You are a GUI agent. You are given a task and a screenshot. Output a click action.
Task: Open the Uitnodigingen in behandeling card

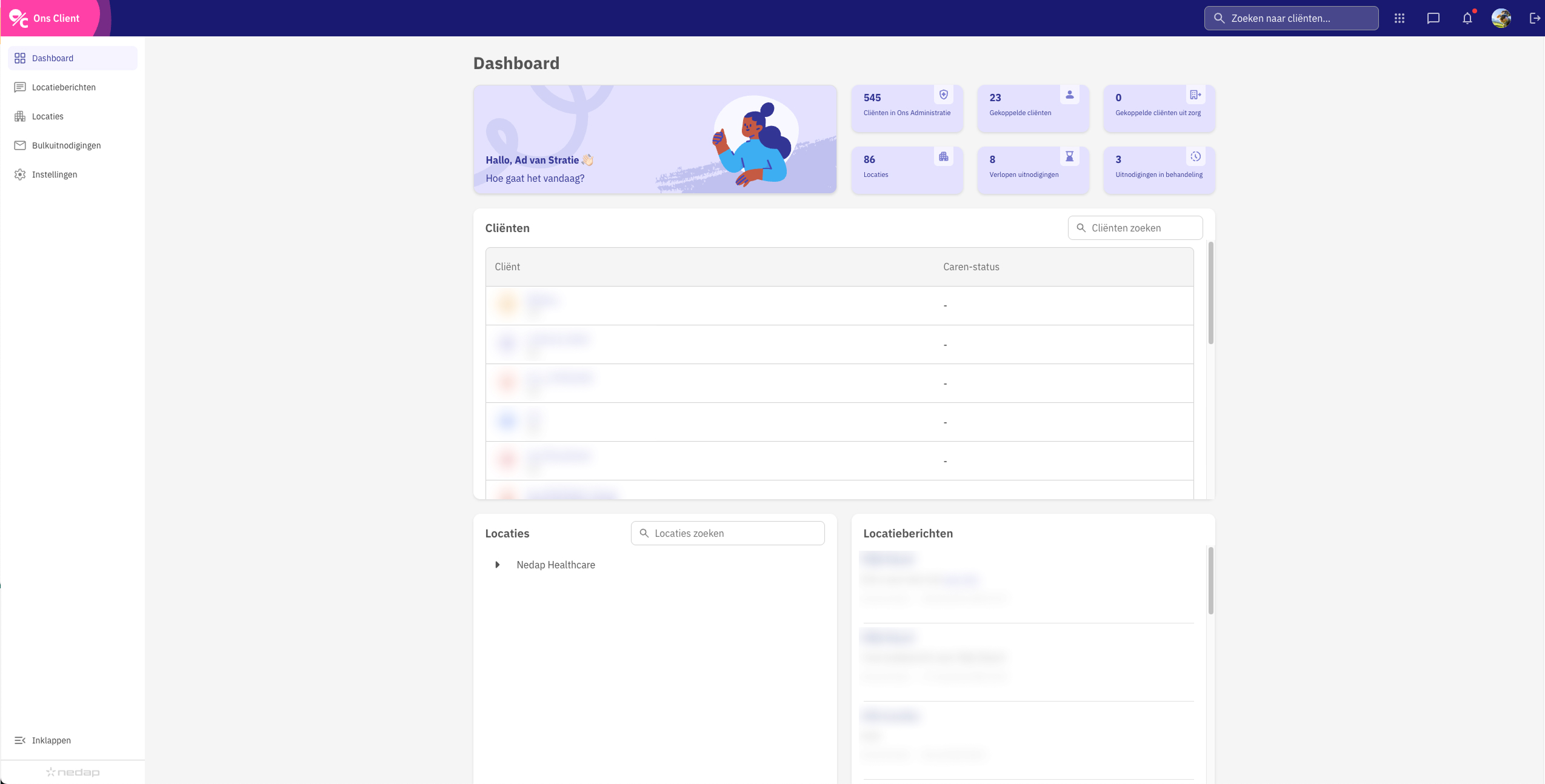(1159, 170)
